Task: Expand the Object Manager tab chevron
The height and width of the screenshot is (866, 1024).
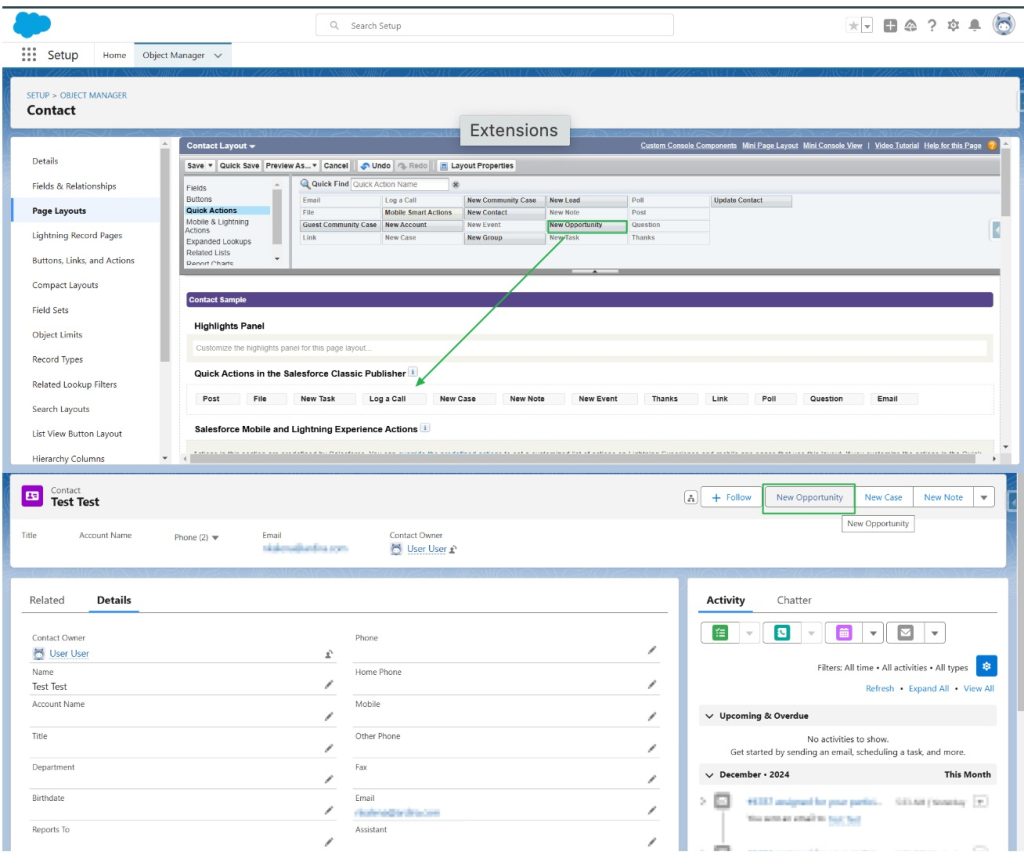Action: [x=218, y=56]
